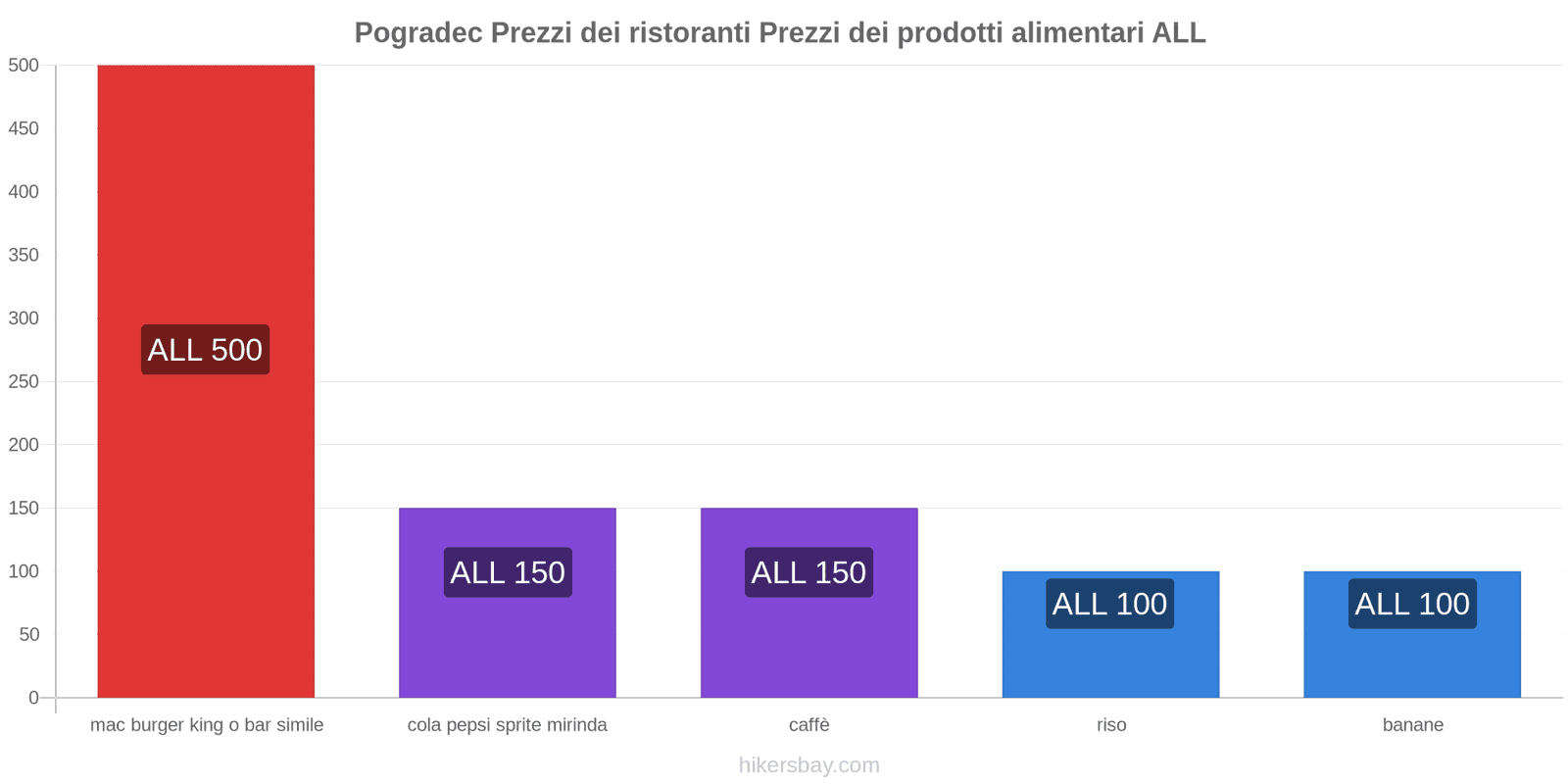The width and height of the screenshot is (1568, 784).
Task: Click the 0 tick on y-axis
Action: [33, 698]
